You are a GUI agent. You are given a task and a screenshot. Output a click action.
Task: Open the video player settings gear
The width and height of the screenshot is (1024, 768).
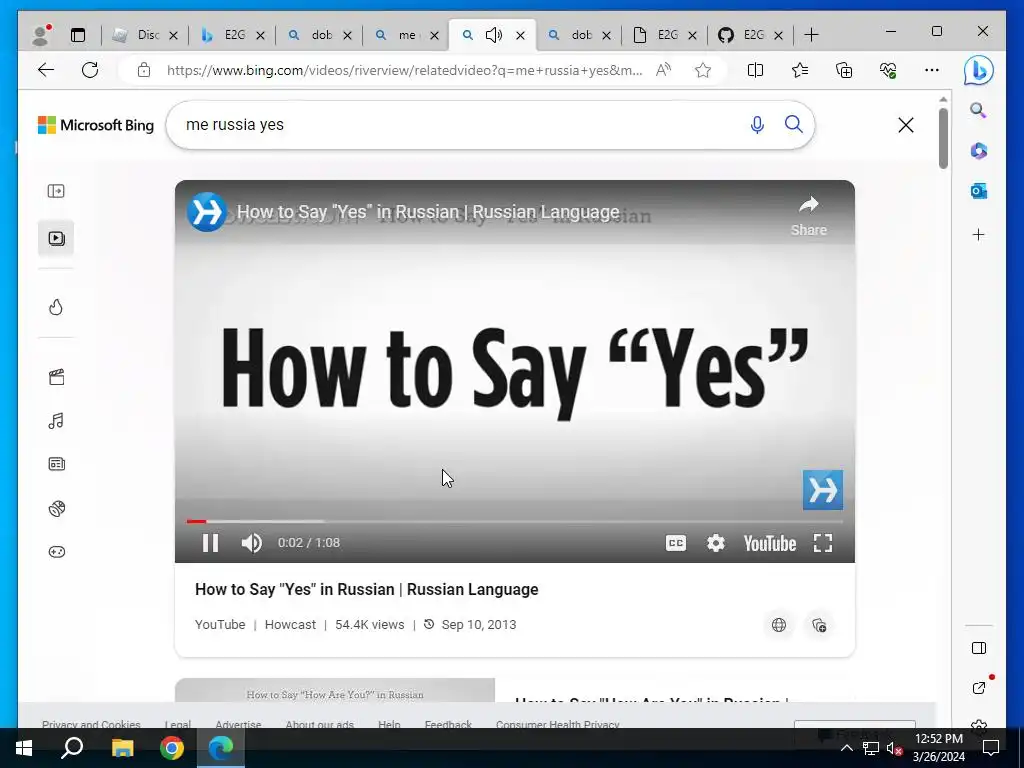[x=716, y=543]
